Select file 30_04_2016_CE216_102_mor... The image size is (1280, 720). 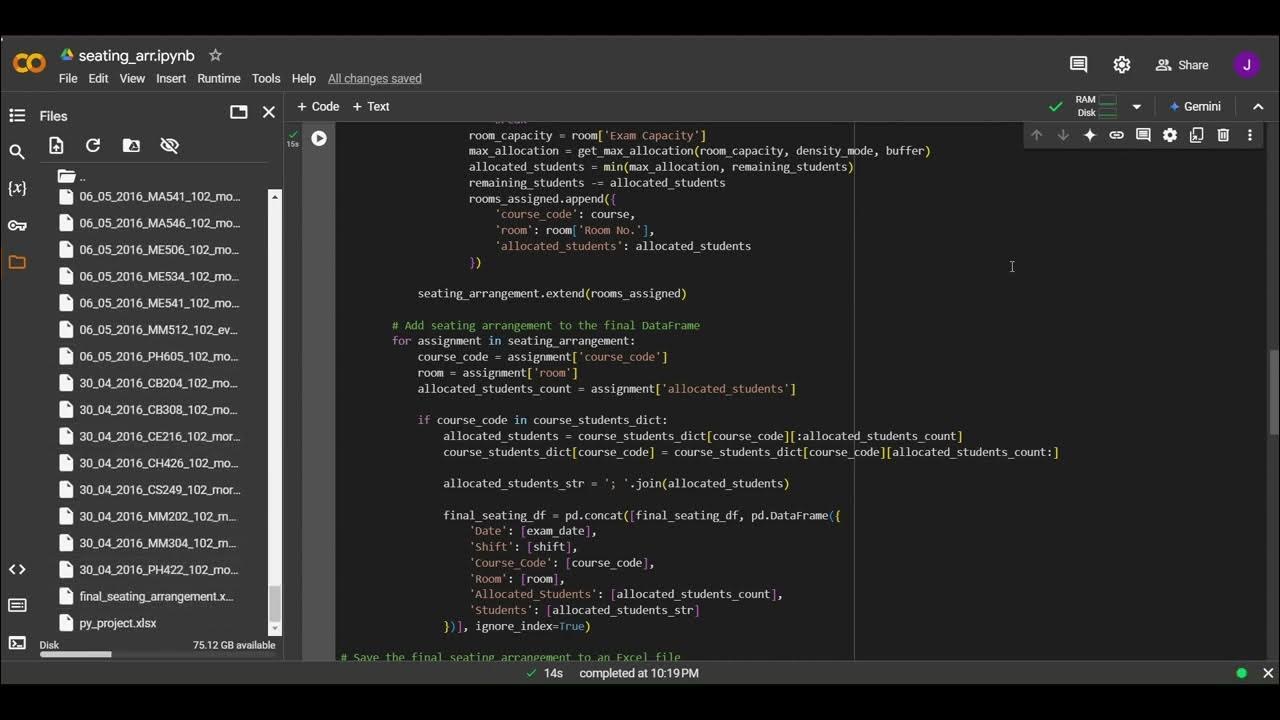point(160,436)
